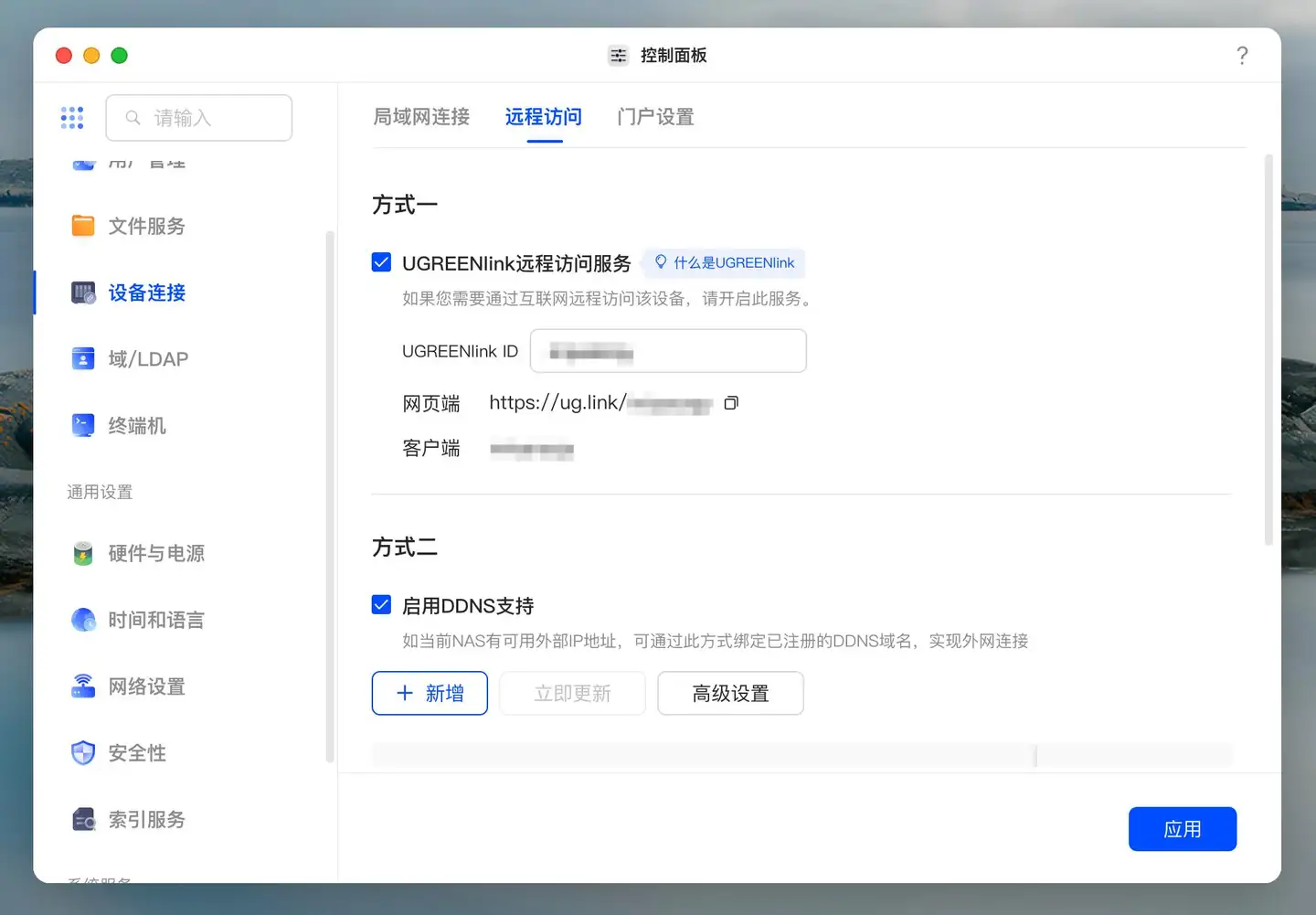Screen dimensions: 1316x915
Task: Open 安全性 settings
Action: click(137, 753)
